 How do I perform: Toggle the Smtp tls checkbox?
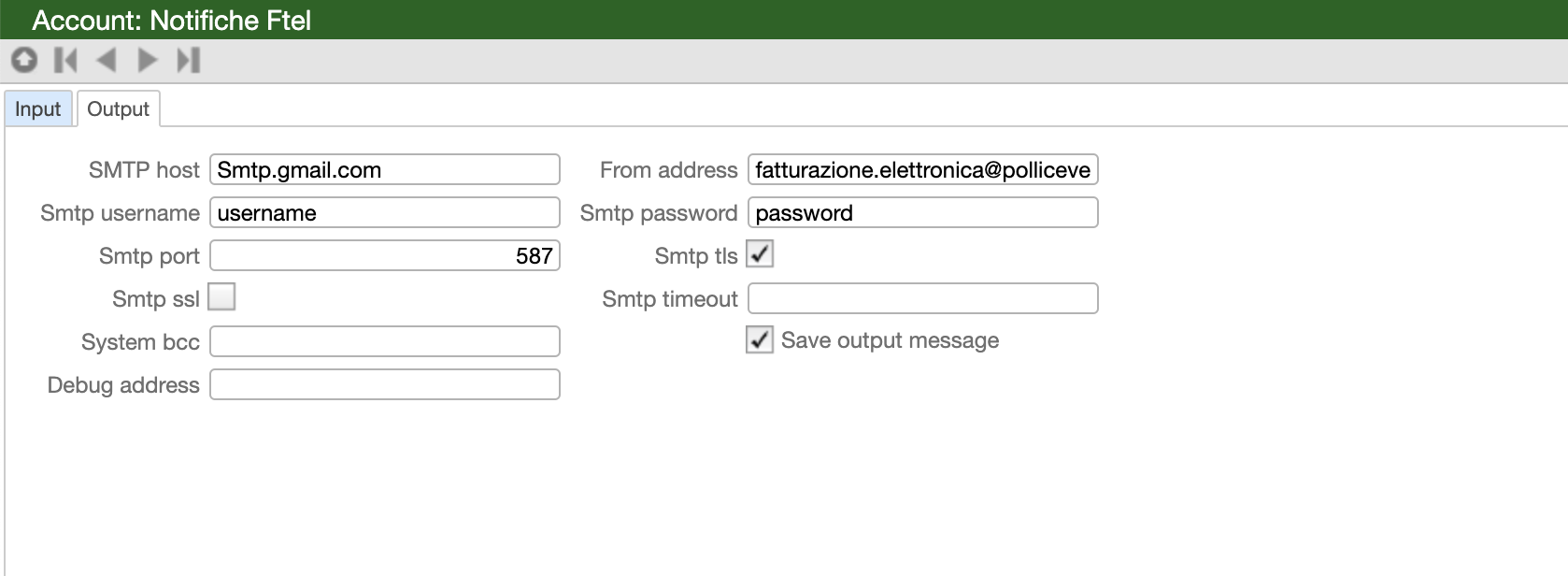point(760,254)
